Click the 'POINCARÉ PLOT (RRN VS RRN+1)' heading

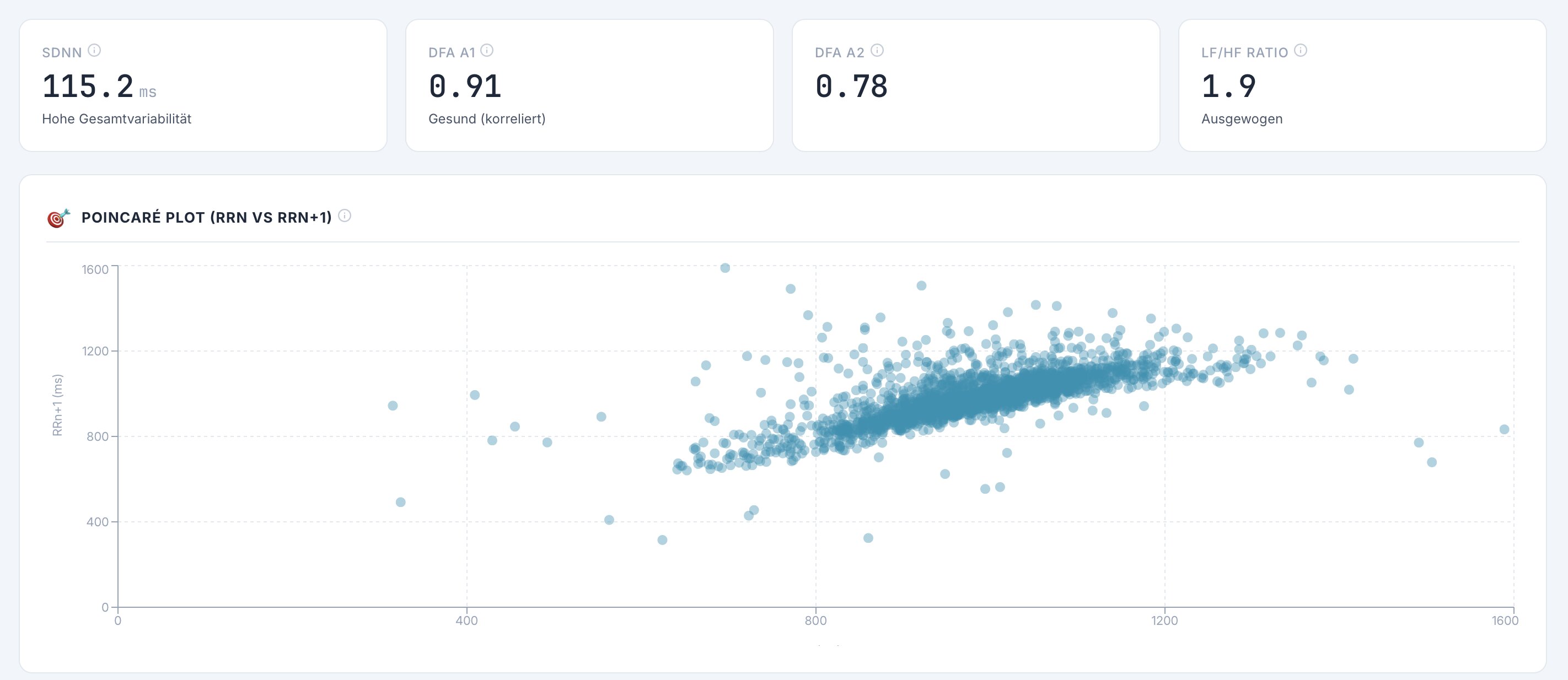pyautogui.click(x=206, y=217)
